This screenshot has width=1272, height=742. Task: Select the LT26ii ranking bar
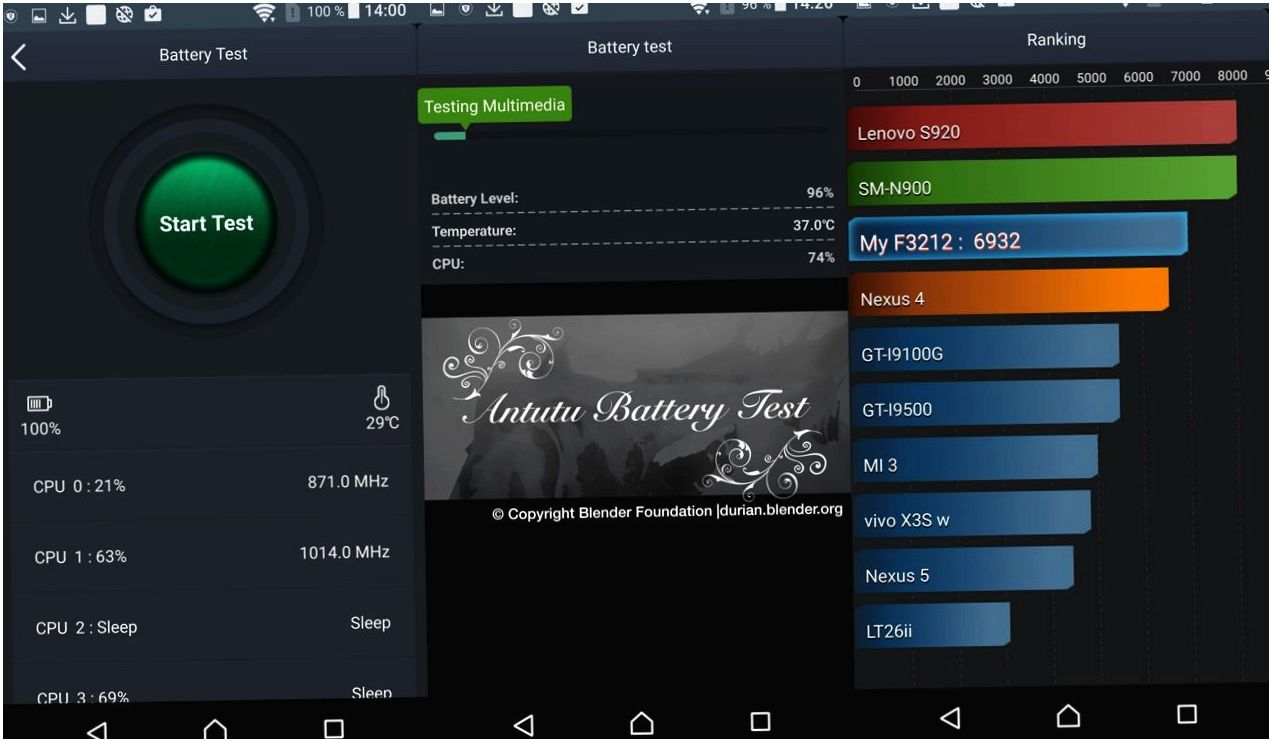coord(933,626)
